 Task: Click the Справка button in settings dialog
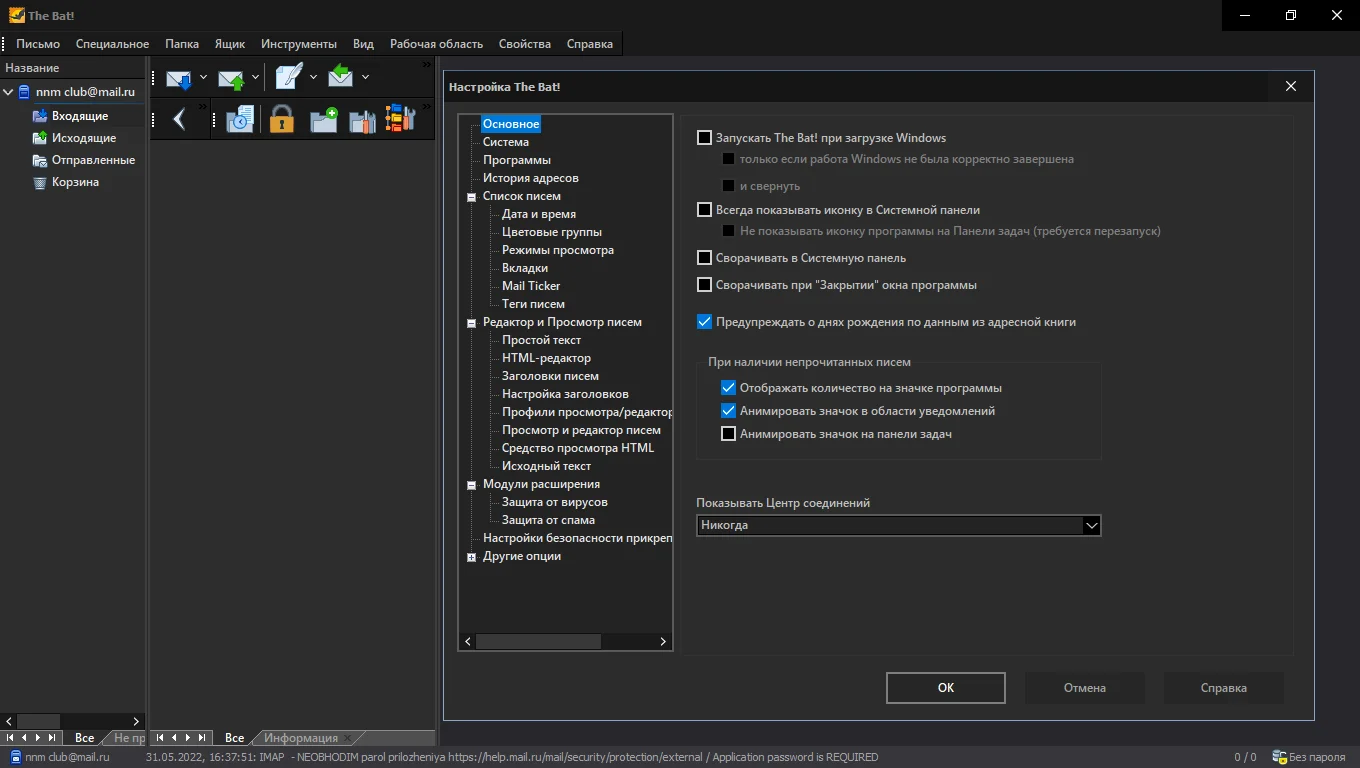pyautogui.click(x=1224, y=688)
